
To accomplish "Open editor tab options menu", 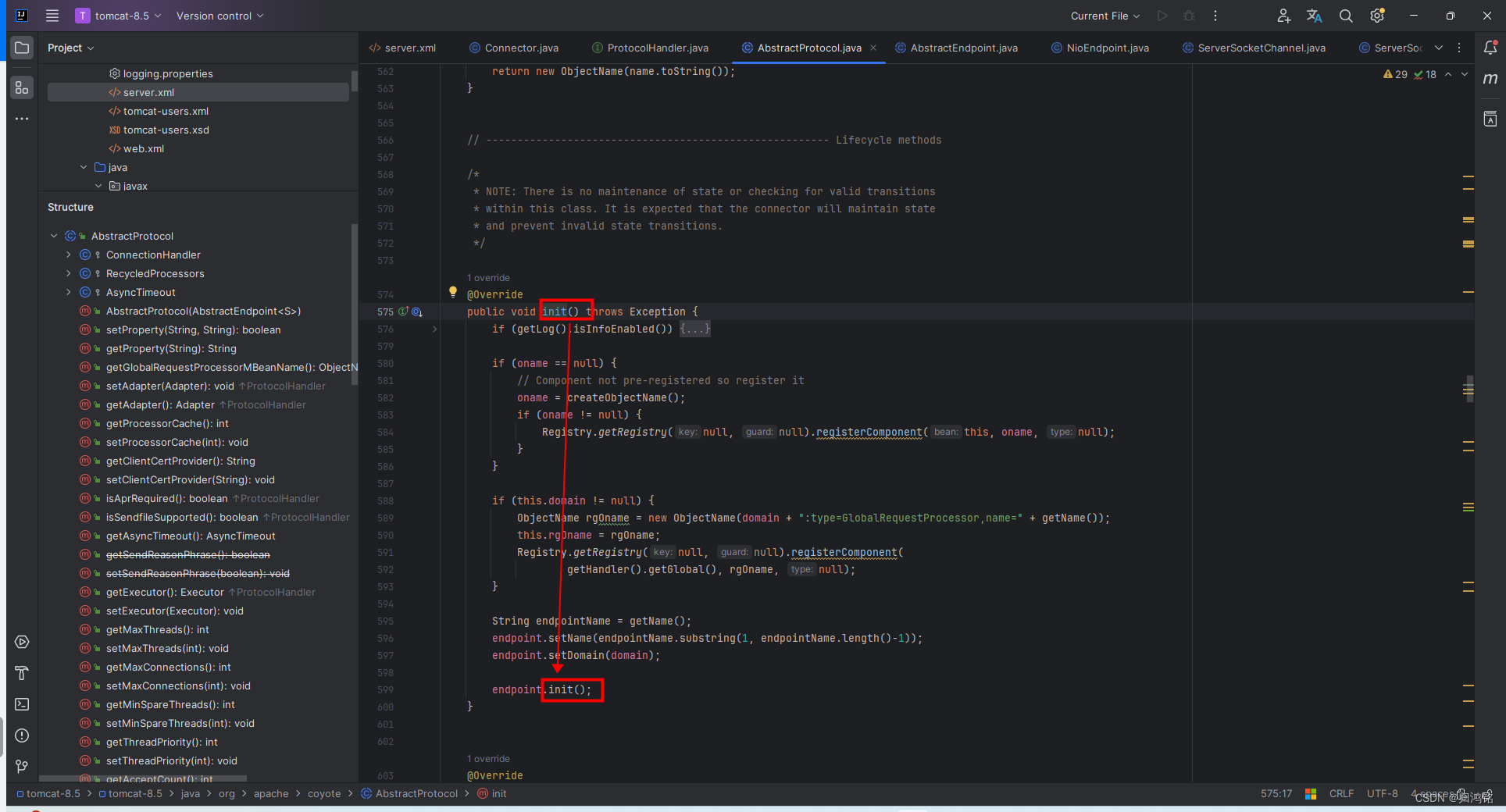I will coord(1459,48).
